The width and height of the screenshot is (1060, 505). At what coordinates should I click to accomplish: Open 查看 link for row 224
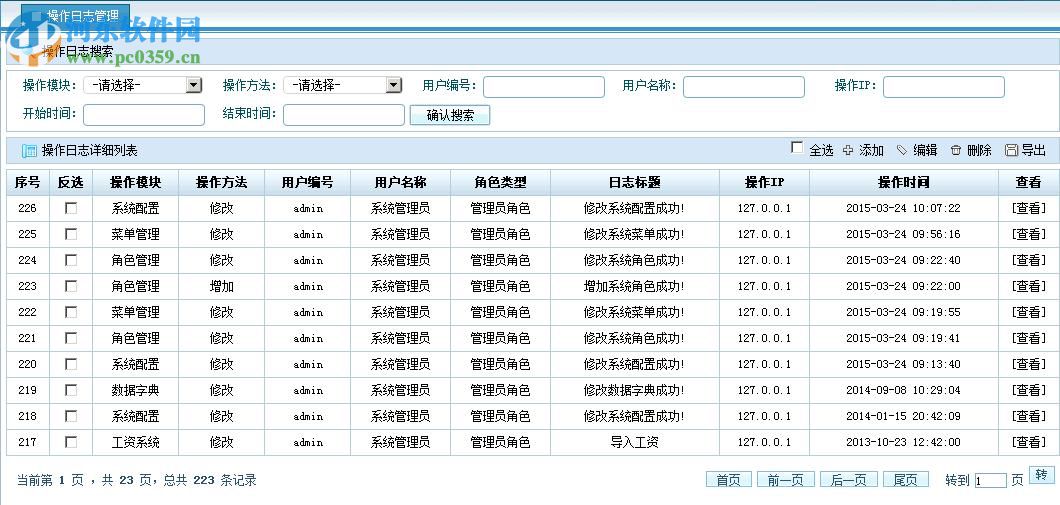[x=1028, y=260]
